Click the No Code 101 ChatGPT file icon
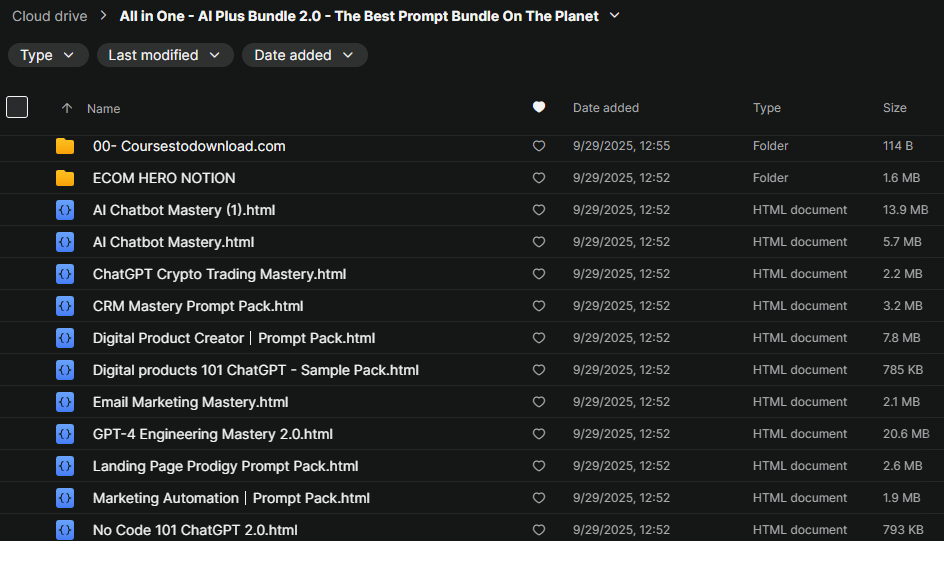Viewport: 944px width, 576px height. tap(65, 530)
